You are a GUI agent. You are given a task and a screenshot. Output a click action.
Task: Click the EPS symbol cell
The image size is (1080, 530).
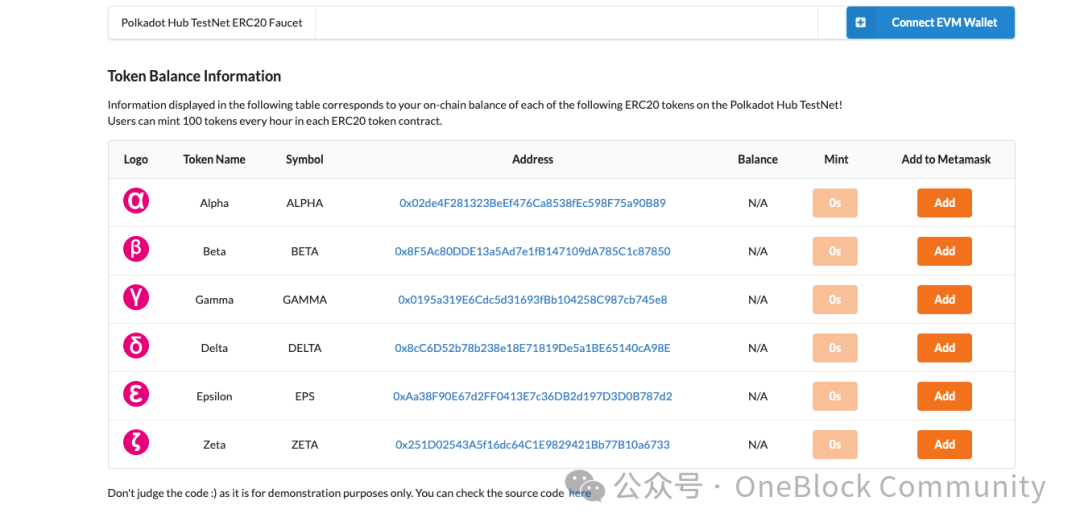304,396
